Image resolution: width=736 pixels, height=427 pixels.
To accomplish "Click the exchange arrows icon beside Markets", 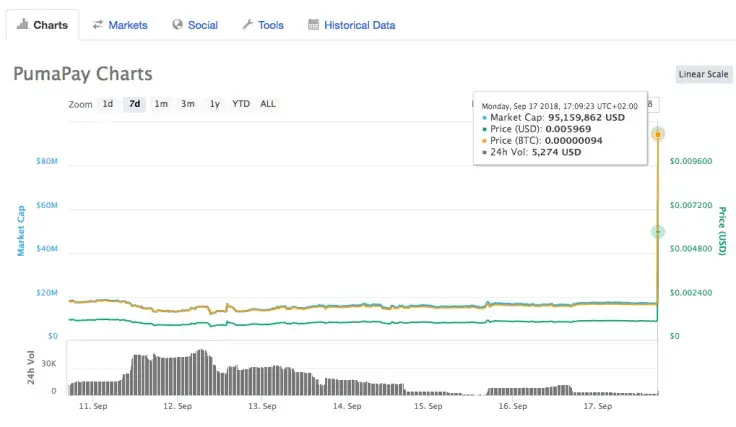I will click(98, 25).
